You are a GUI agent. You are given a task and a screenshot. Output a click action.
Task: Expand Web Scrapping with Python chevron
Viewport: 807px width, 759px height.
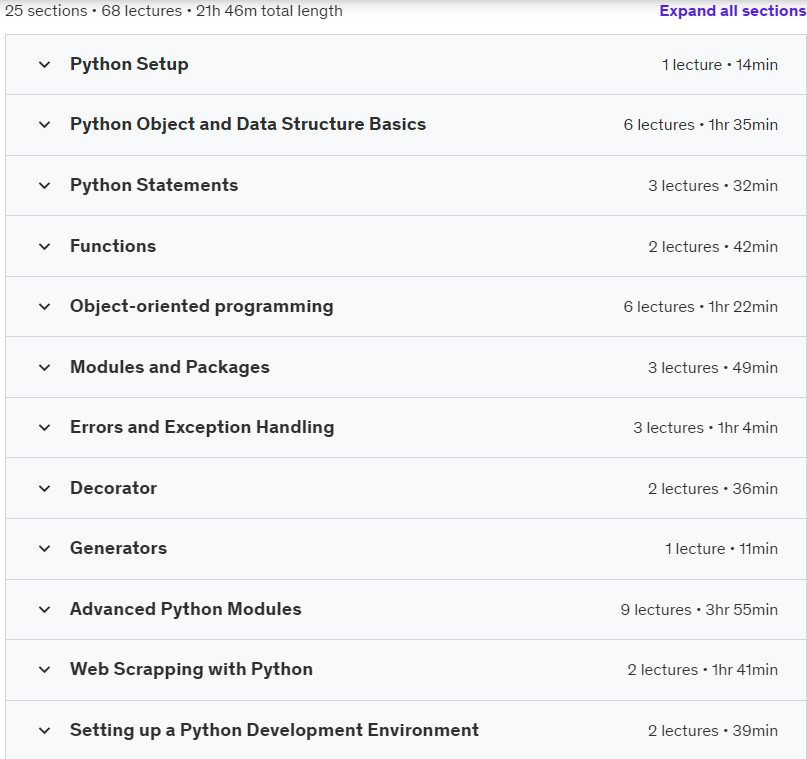coord(45,670)
